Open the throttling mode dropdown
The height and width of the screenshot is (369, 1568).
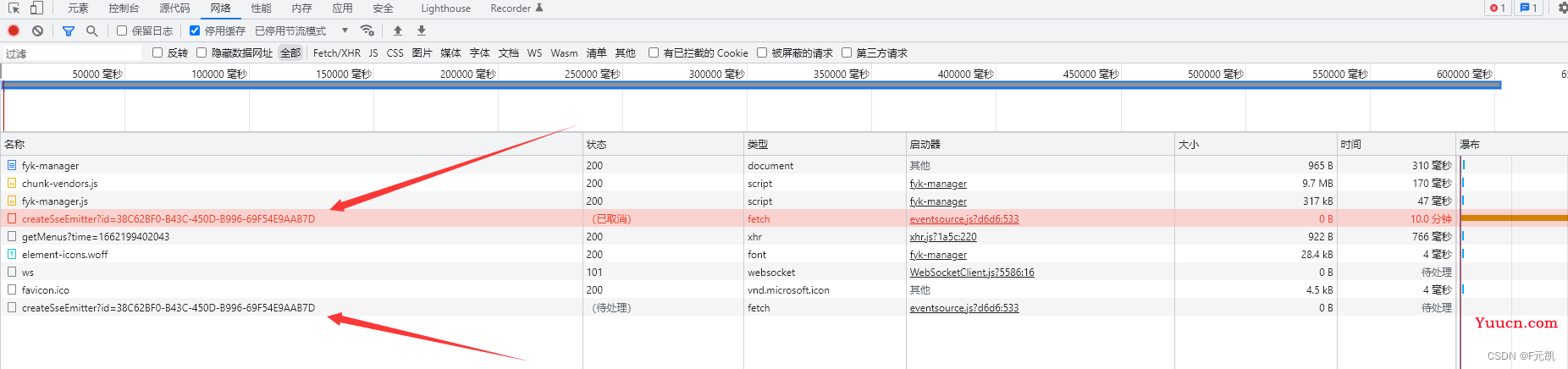pyautogui.click(x=302, y=30)
